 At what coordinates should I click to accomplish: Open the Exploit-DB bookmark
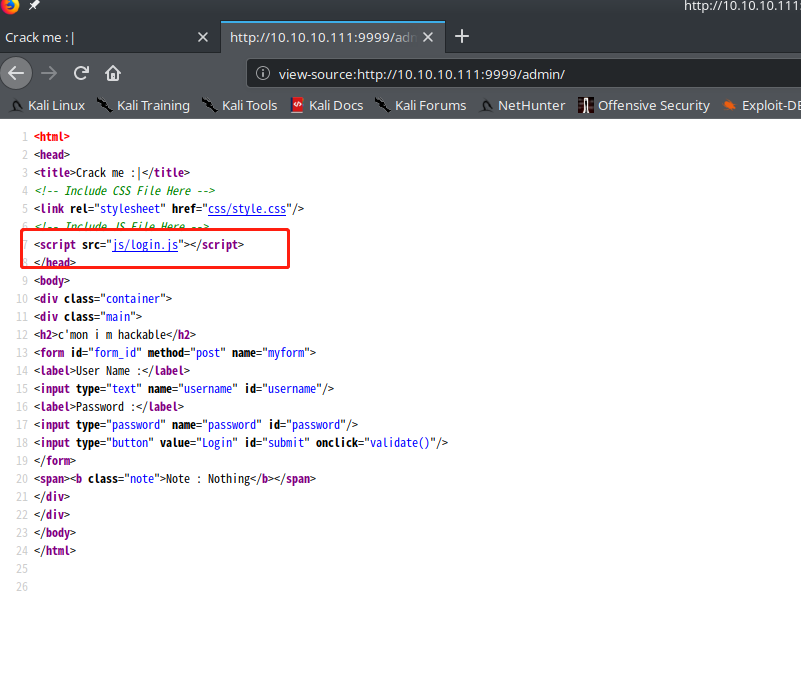click(762, 106)
